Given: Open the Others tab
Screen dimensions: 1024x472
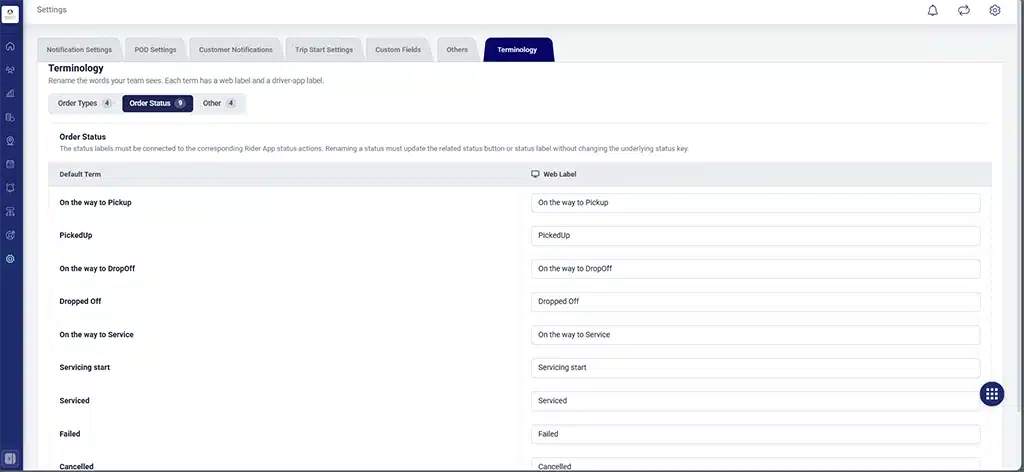Looking at the screenshot, I should click(x=457, y=50).
